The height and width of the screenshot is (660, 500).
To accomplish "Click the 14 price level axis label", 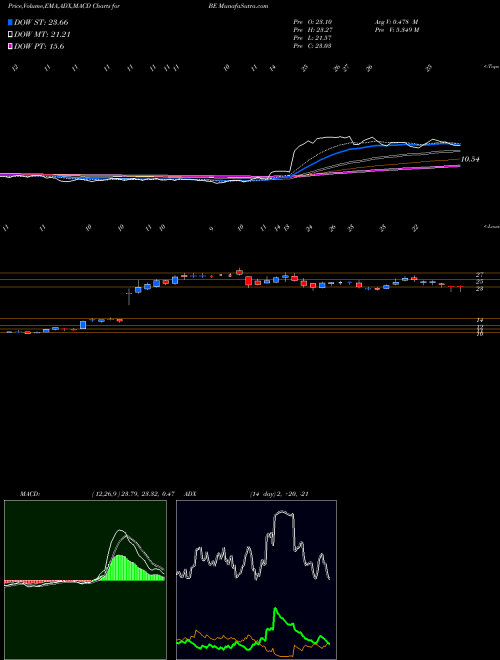I will coord(479,320).
